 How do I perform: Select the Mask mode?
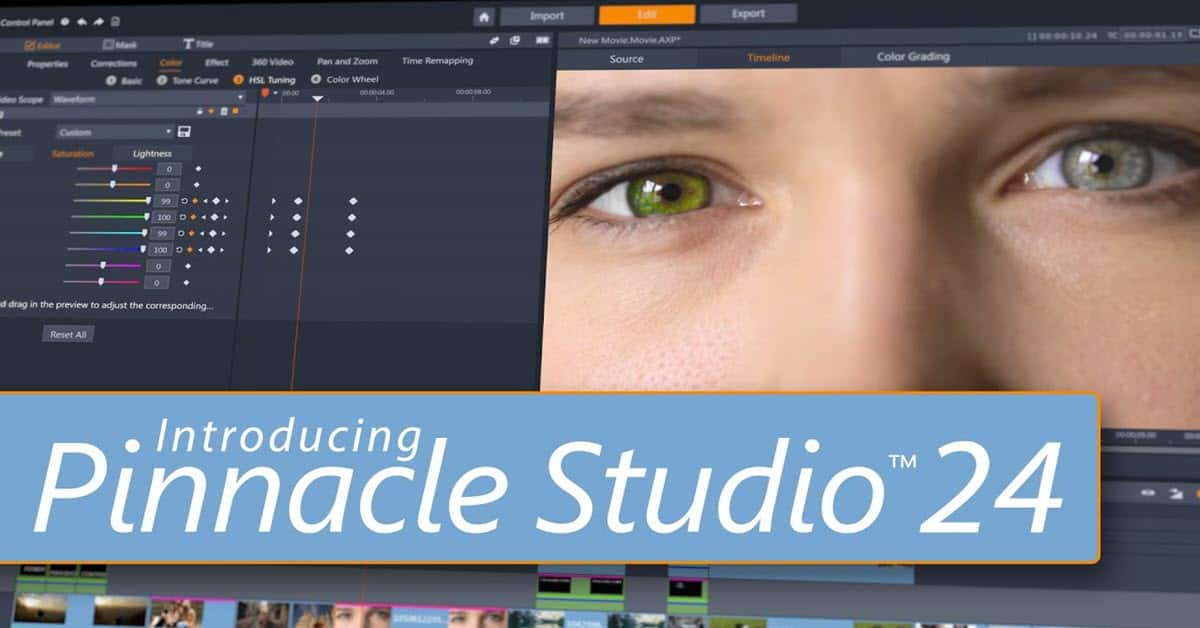click(122, 44)
